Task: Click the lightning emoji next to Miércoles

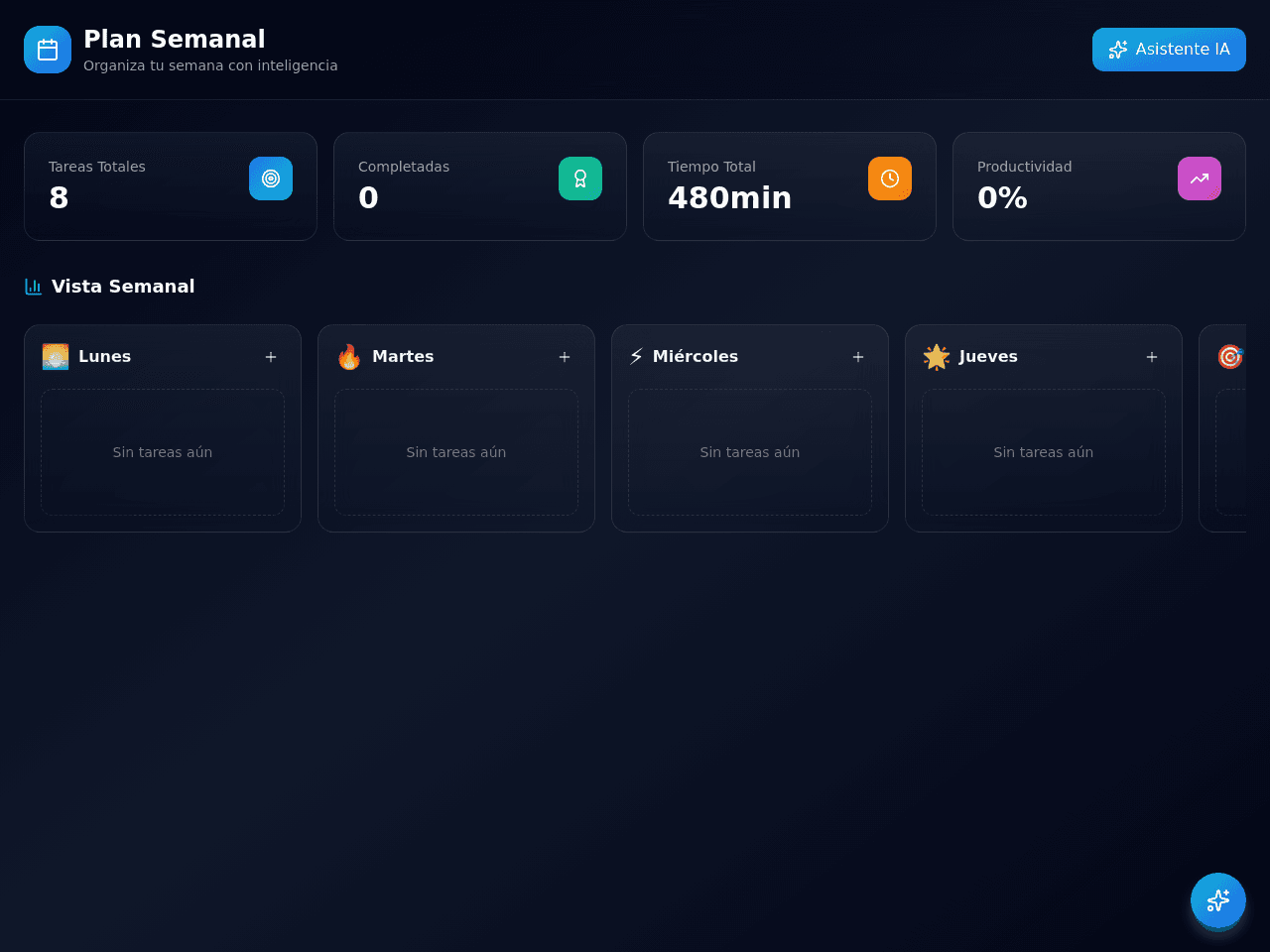Action: [636, 357]
